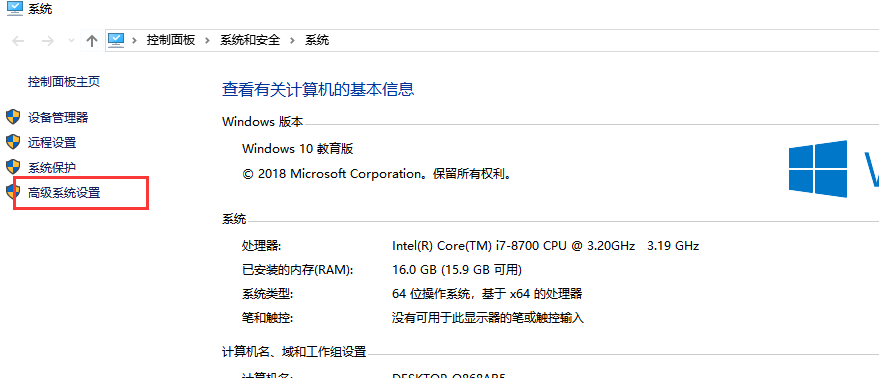The image size is (879, 378).
Task: Open 高级系统设置 link
Action: 64,193
